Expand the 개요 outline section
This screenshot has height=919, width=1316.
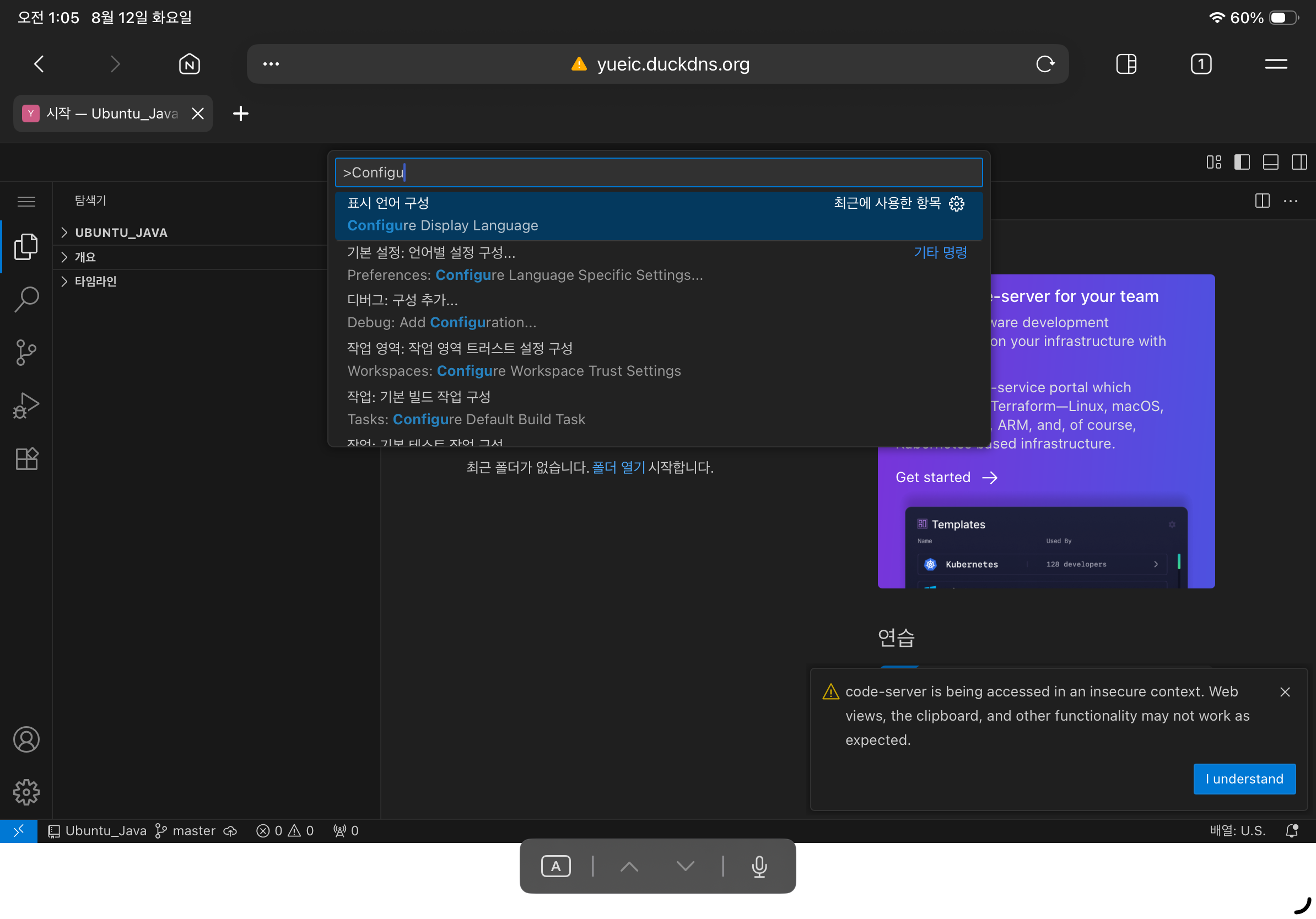click(x=85, y=257)
